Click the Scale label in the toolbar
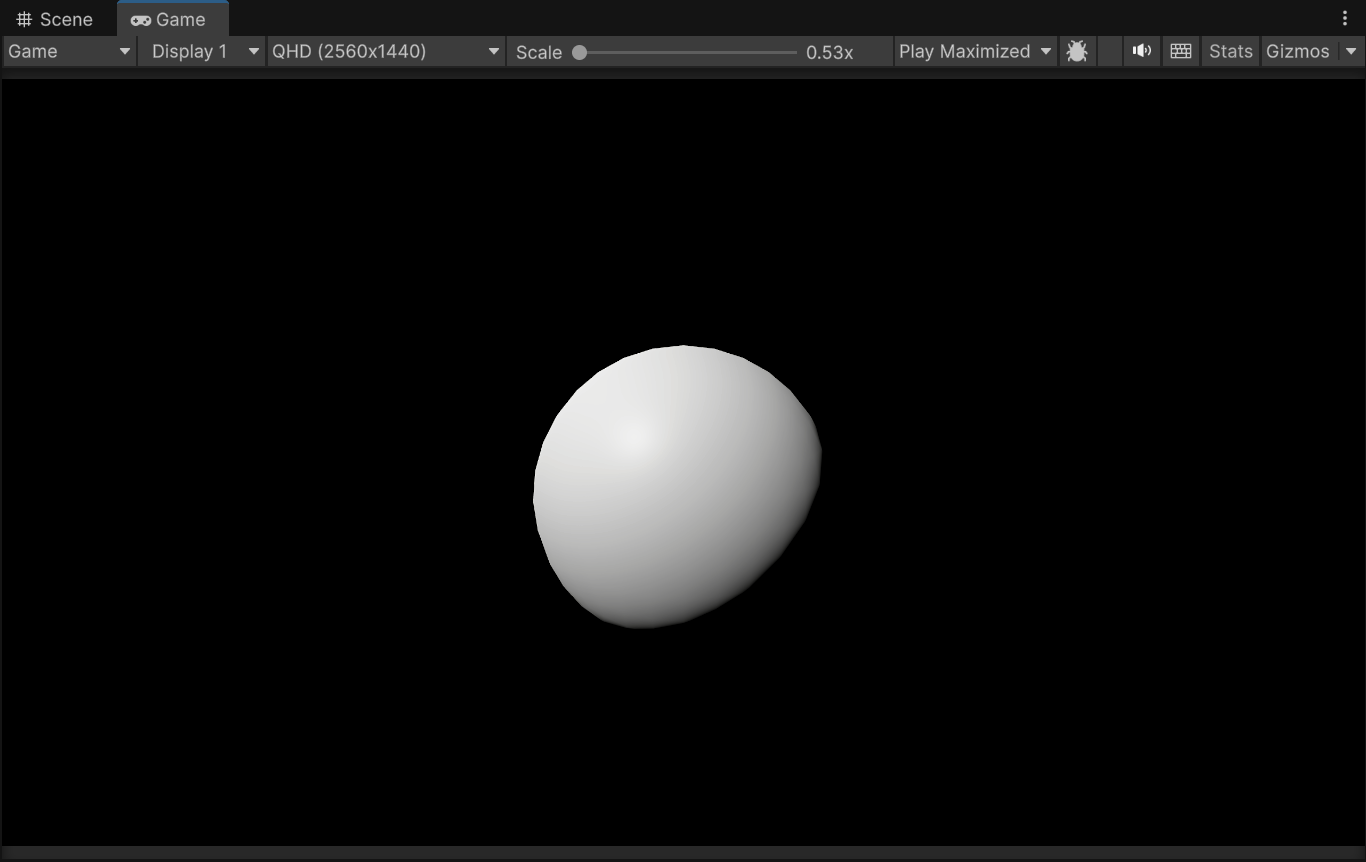 (538, 52)
